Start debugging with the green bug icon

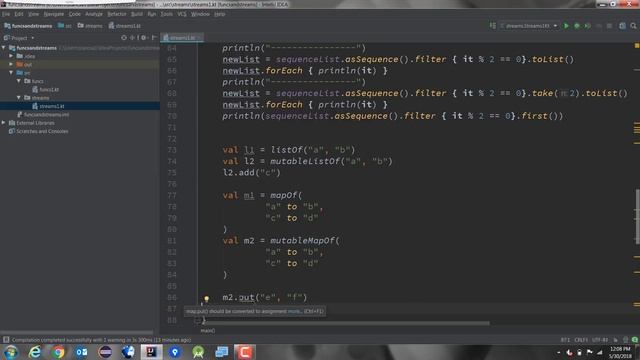(577, 26)
